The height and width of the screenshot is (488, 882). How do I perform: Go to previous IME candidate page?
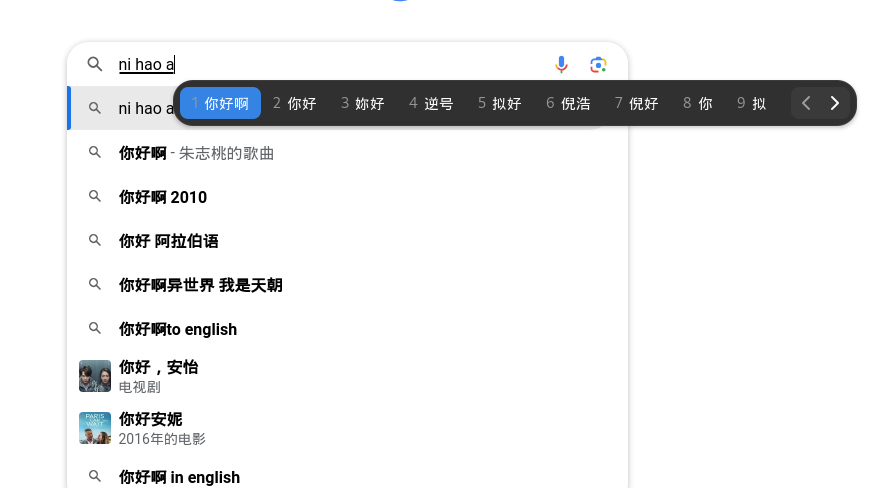pos(806,103)
